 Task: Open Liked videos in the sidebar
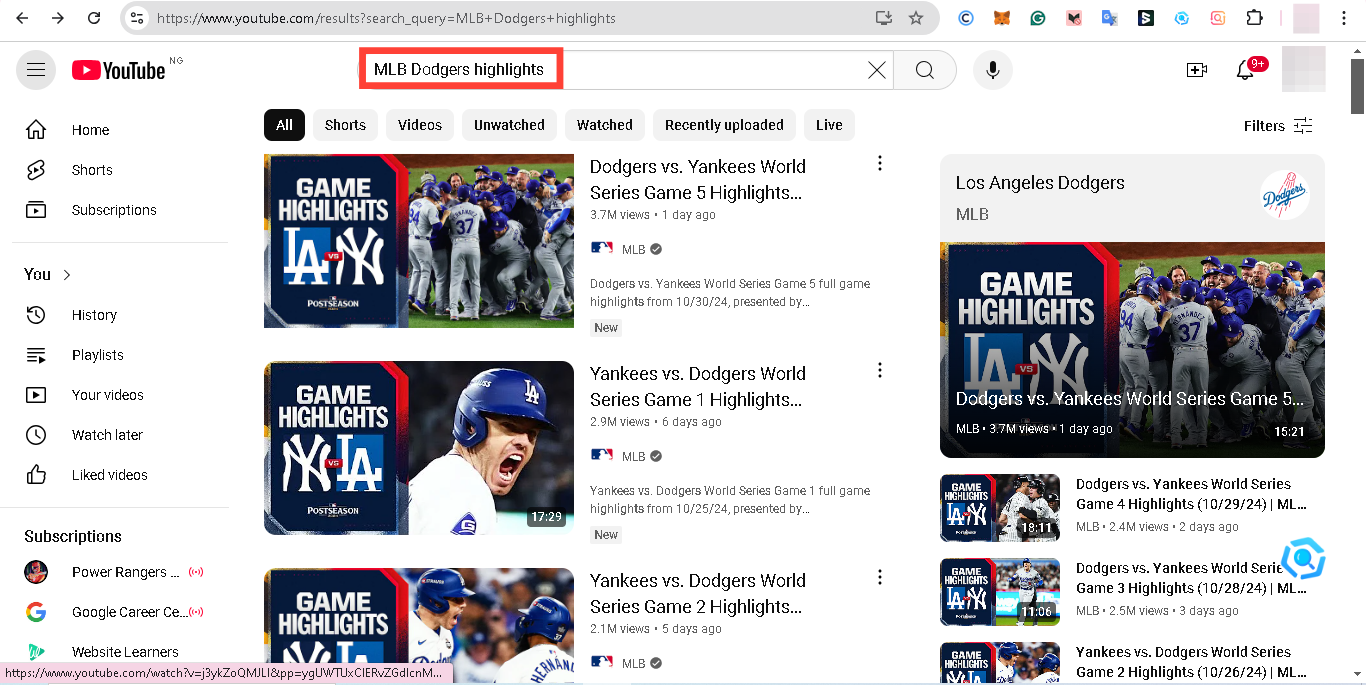pyautogui.click(x=109, y=475)
